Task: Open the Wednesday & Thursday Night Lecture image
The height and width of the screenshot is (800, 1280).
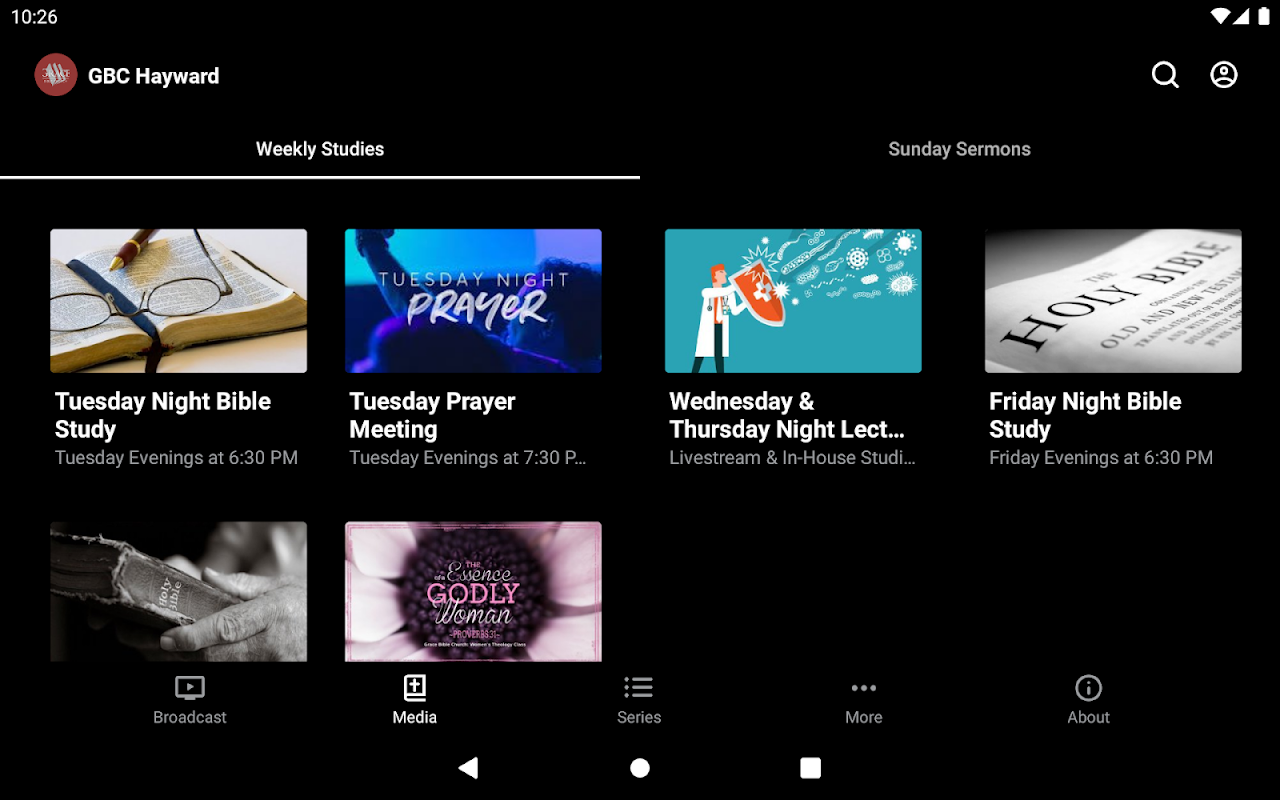Action: (793, 301)
